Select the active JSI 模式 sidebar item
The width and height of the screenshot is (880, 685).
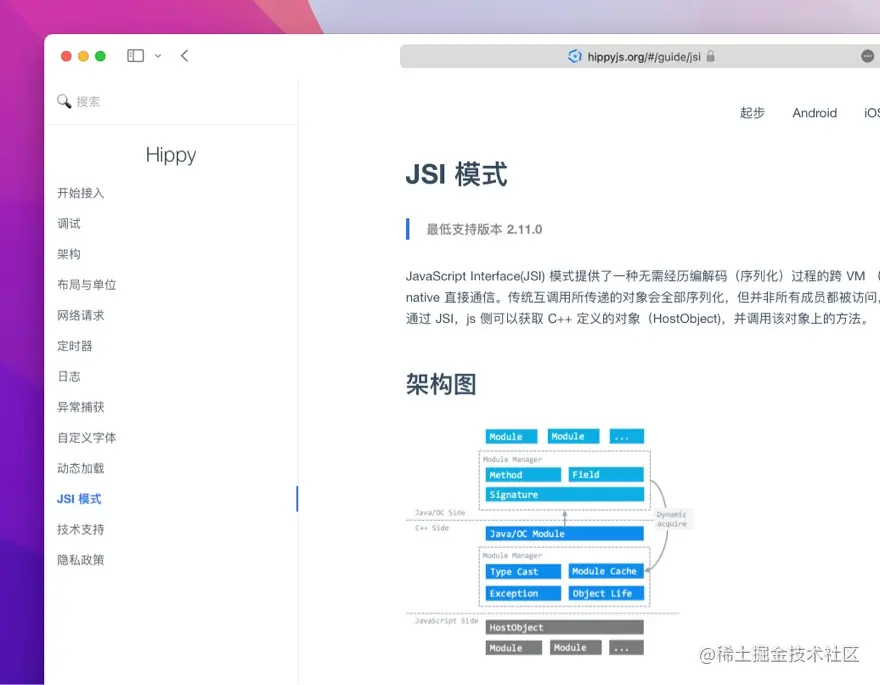[x=79, y=499]
